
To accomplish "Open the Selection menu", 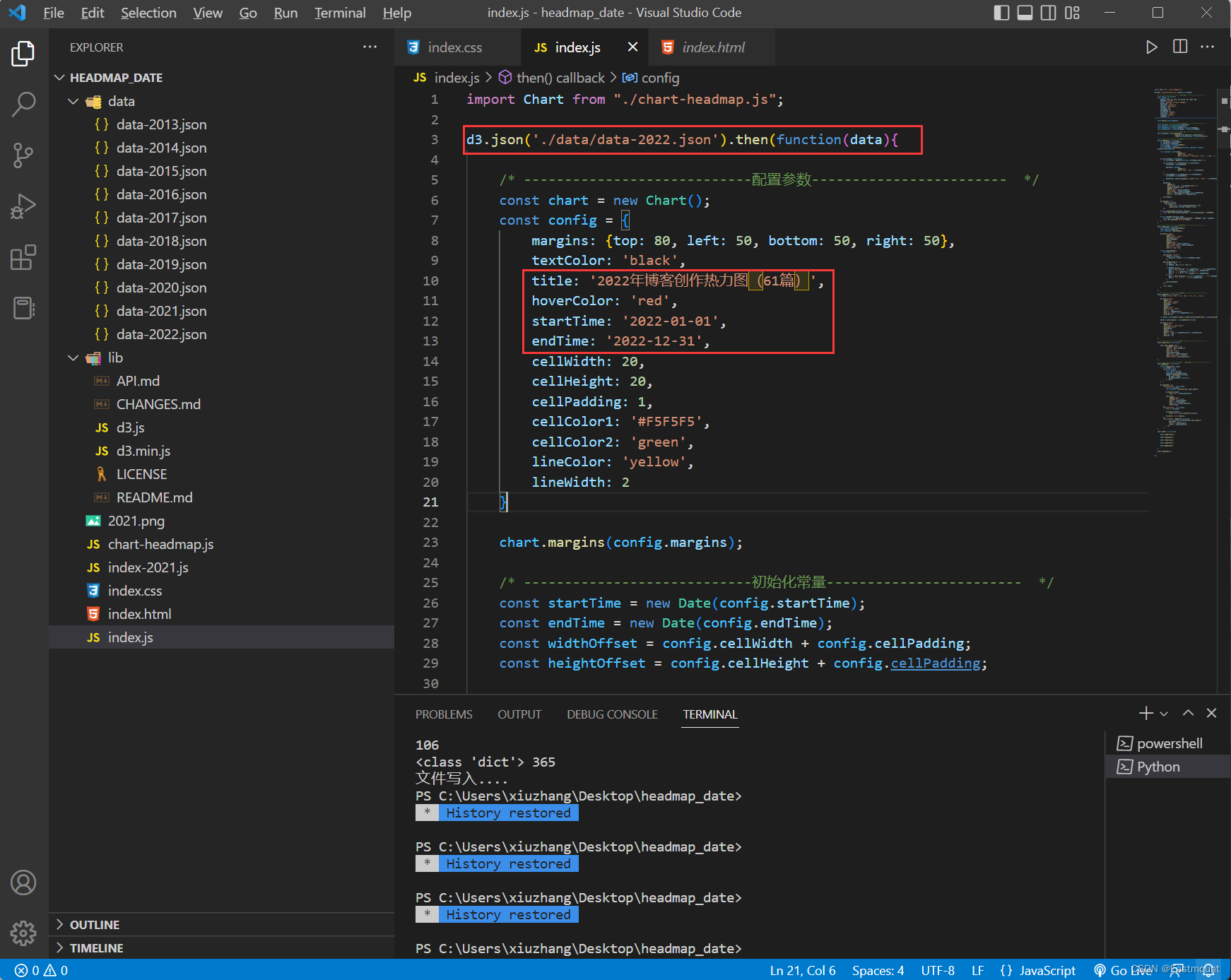I will (x=148, y=13).
